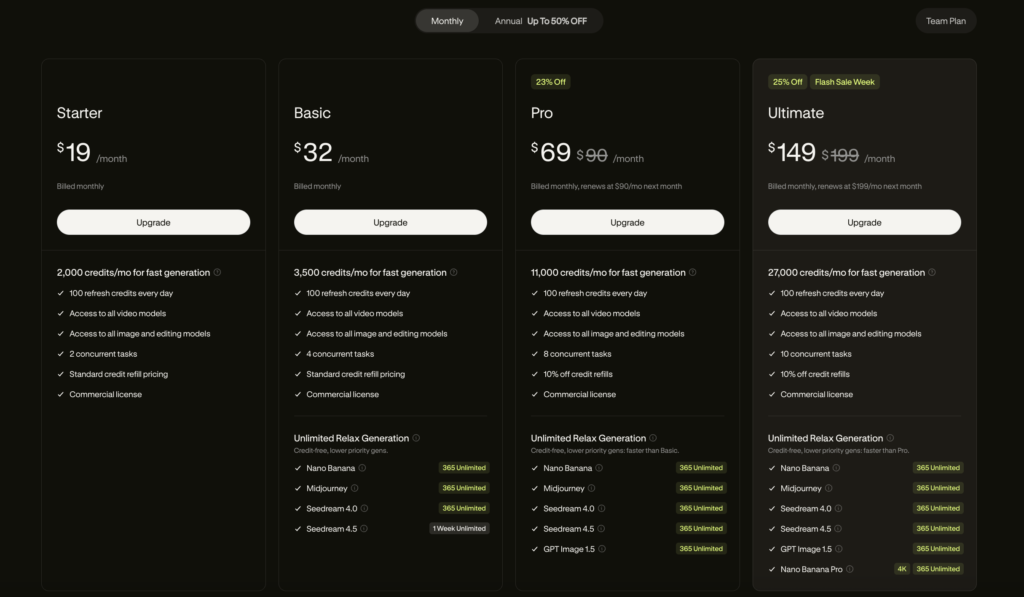Switch billing to Monthly
1024x597 pixels.
[x=447, y=21]
